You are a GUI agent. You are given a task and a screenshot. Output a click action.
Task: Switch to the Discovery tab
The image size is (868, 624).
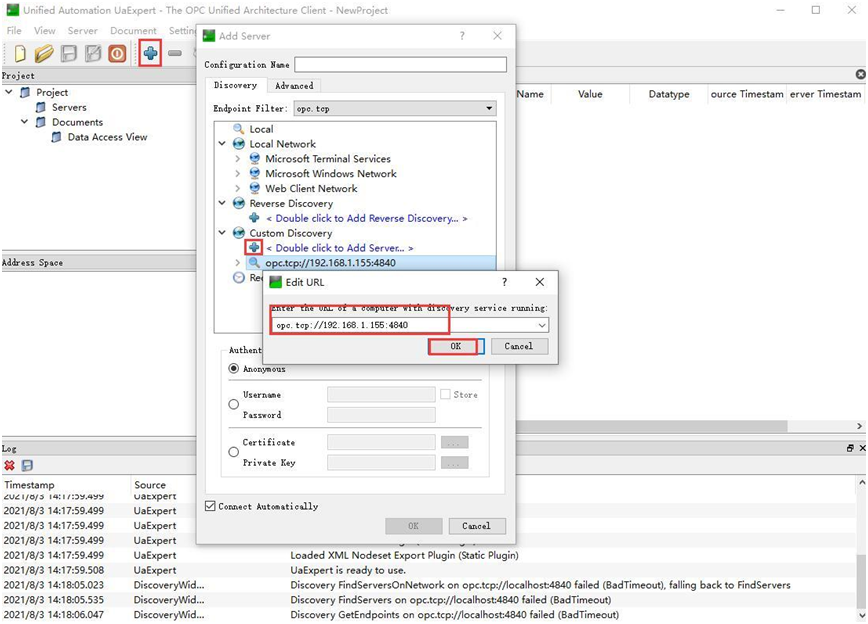coord(236,85)
